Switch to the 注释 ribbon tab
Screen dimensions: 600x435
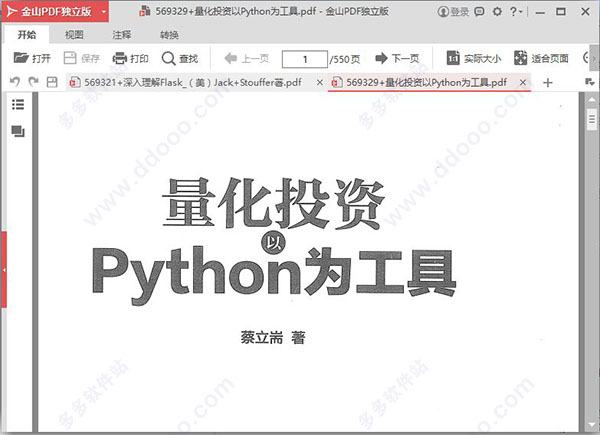(x=122, y=35)
